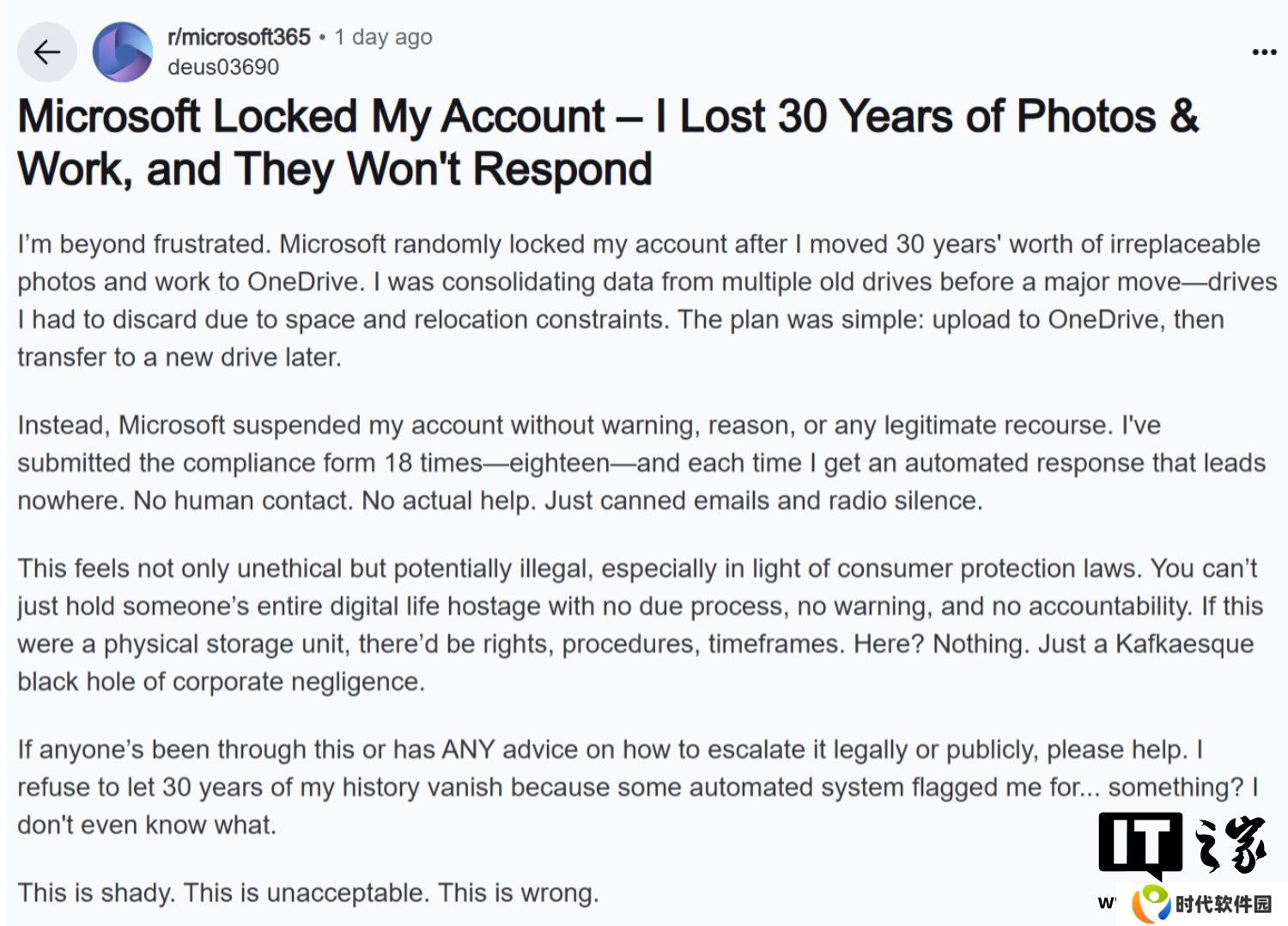Click the paragraph beginning "This feels not only unethical"
1288x926 pixels.
point(640,625)
